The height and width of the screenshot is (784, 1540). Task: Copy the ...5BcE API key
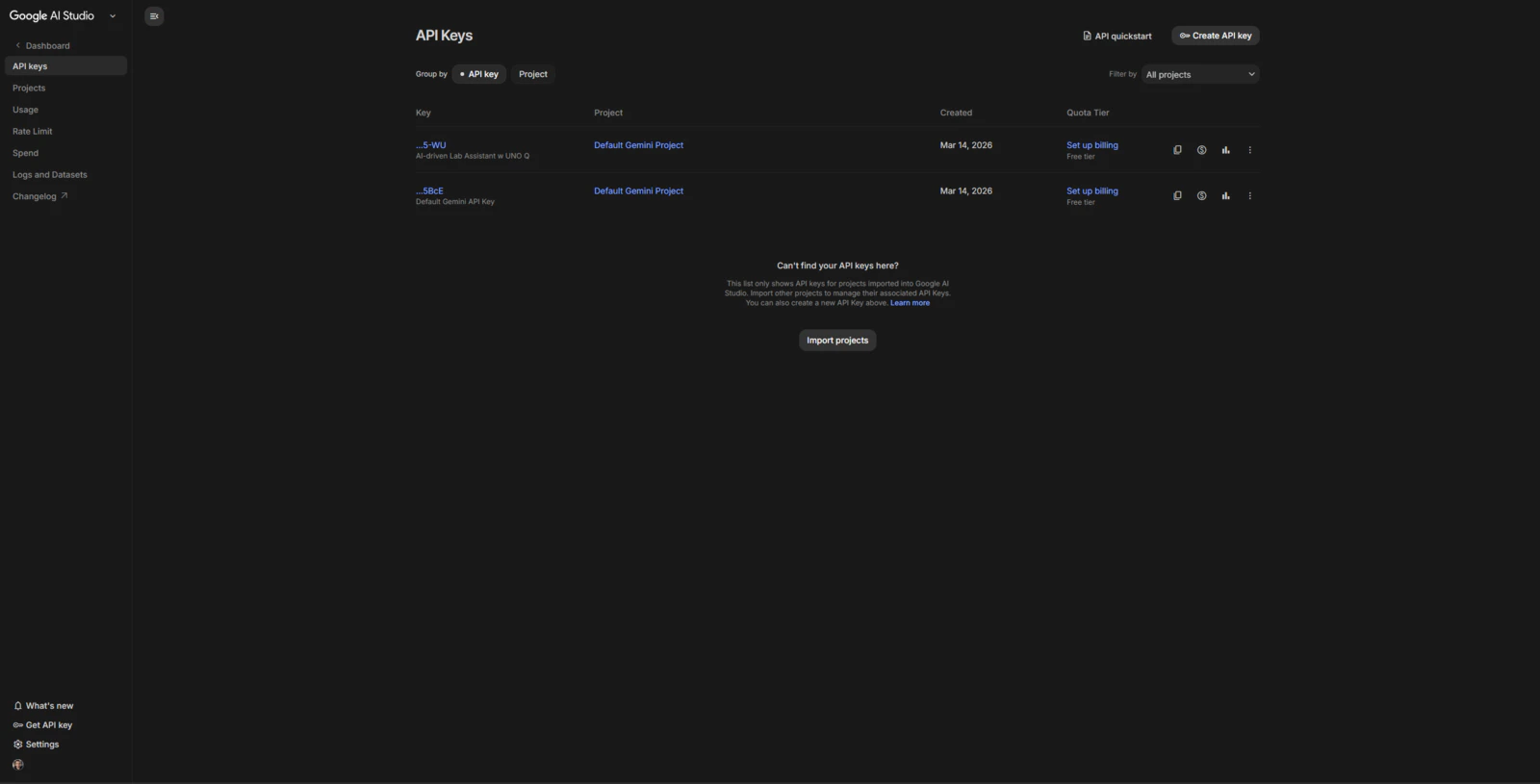click(1177, 196)
